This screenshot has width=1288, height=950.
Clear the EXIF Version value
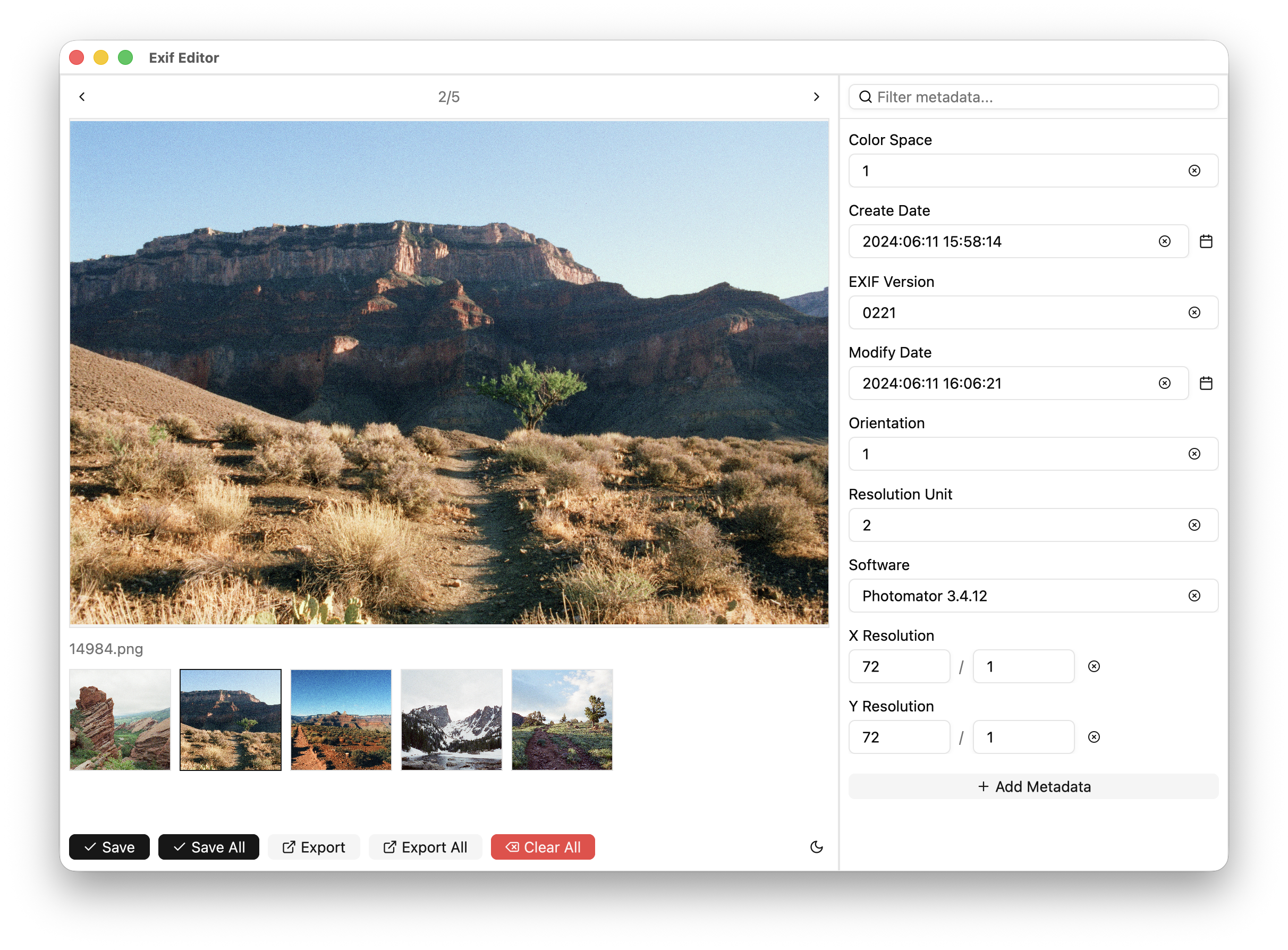click(x=1194, y=312)
